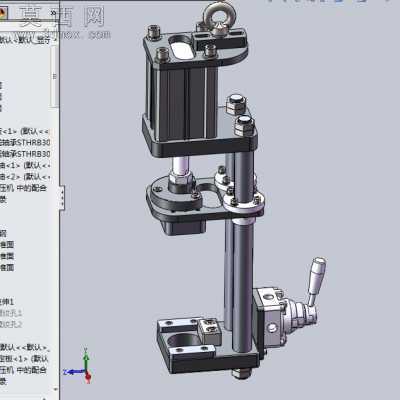400x400 pixels.
Task: Expand the hidden manager tabs via double chevron
Action: tap(53, 13)
